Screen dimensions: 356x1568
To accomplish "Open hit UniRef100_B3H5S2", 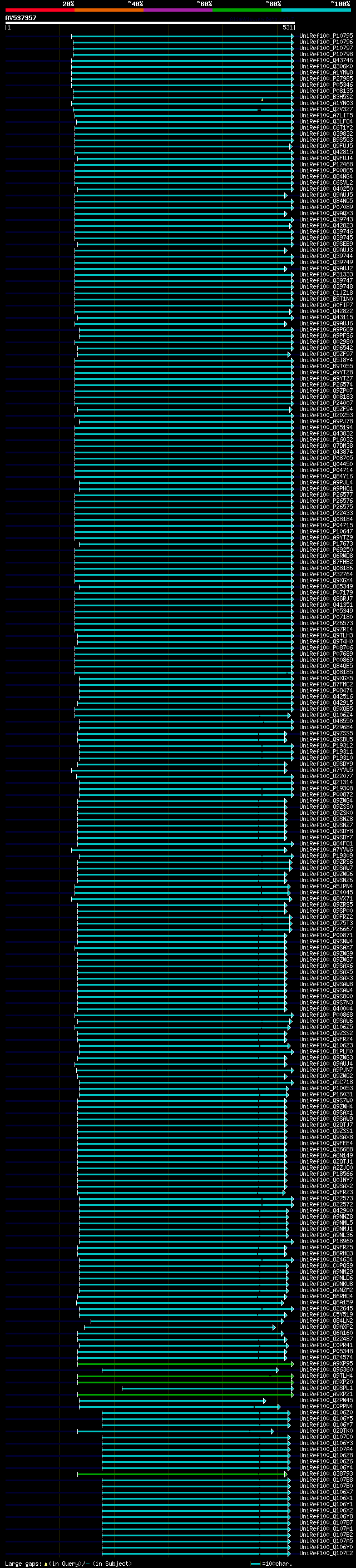I will click(x=326, y=97).
